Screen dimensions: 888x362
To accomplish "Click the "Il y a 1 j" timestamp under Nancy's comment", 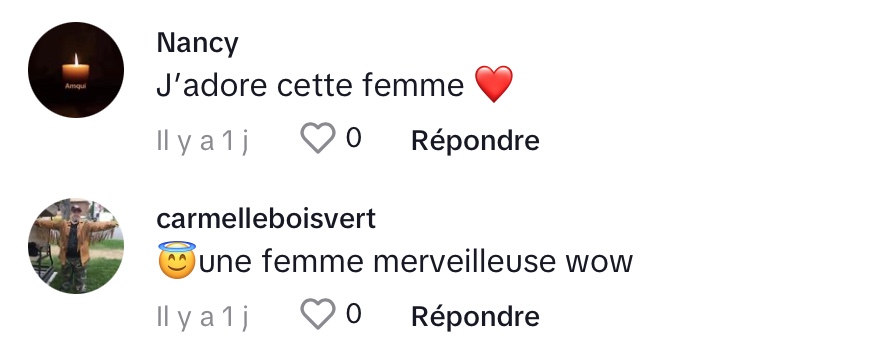I will pos(203,141).
